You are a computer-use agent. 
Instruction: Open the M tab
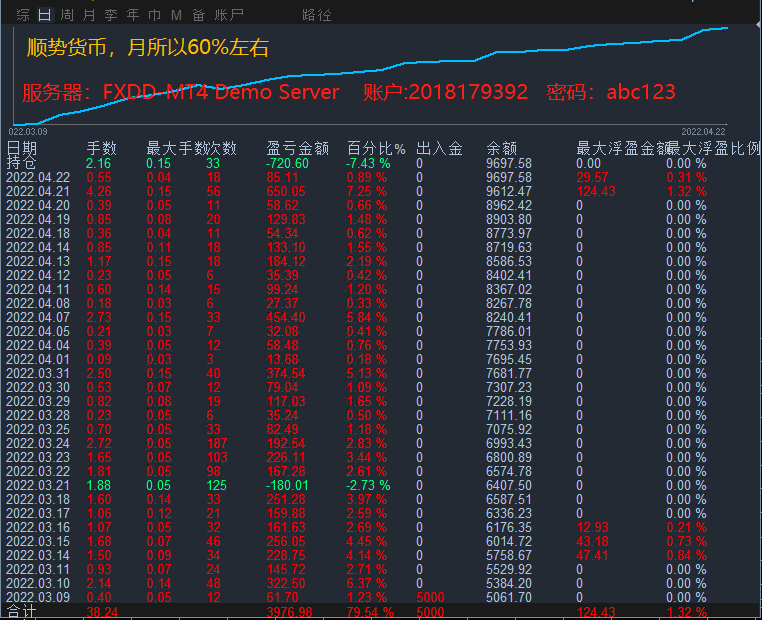point(176,15)
